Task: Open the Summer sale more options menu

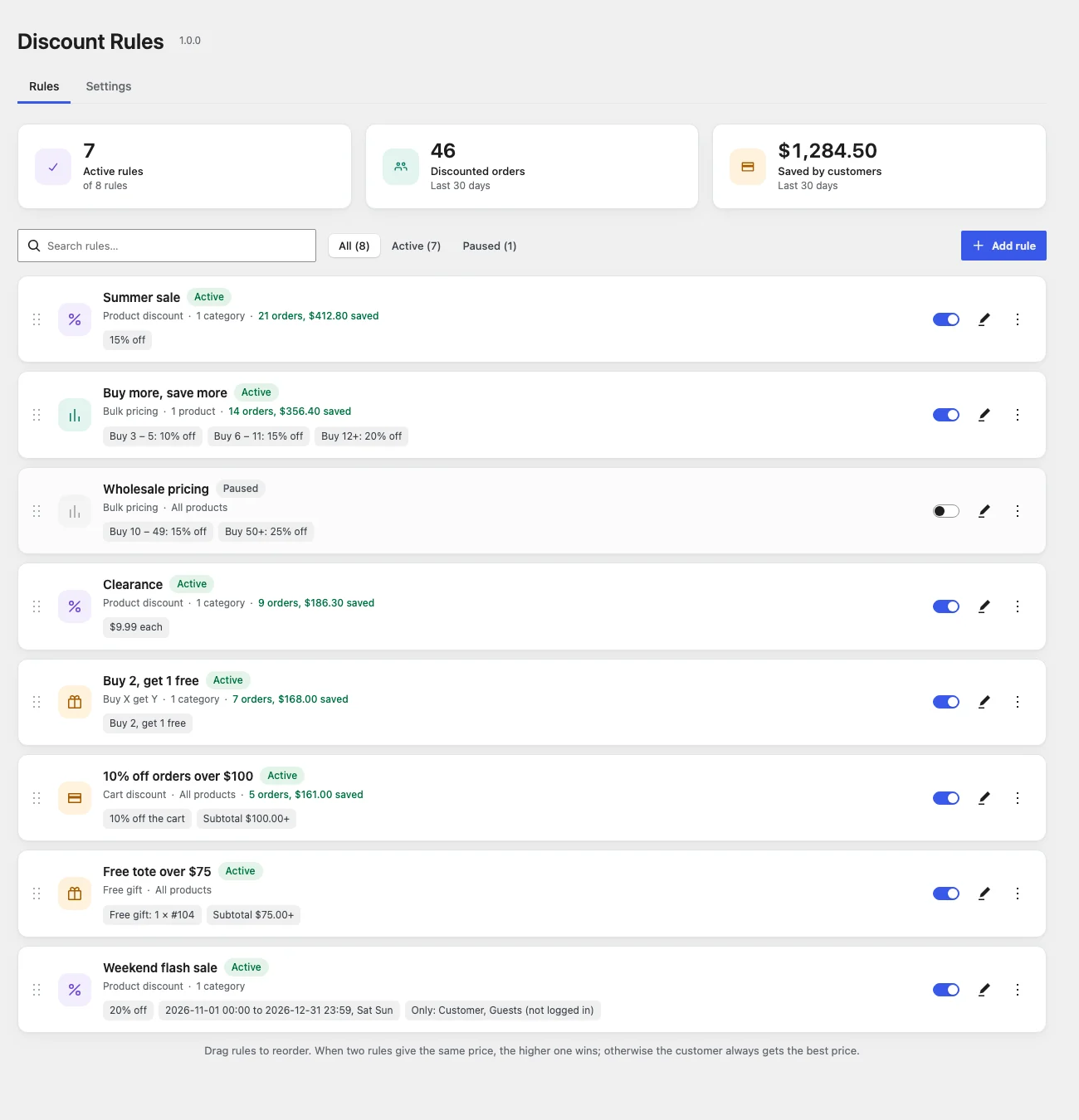Action: [1018, 319]
